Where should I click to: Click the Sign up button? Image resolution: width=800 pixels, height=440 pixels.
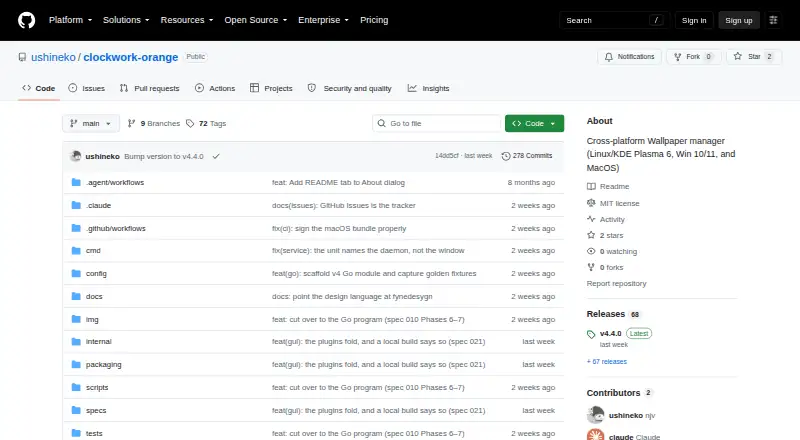pos(739,20)
